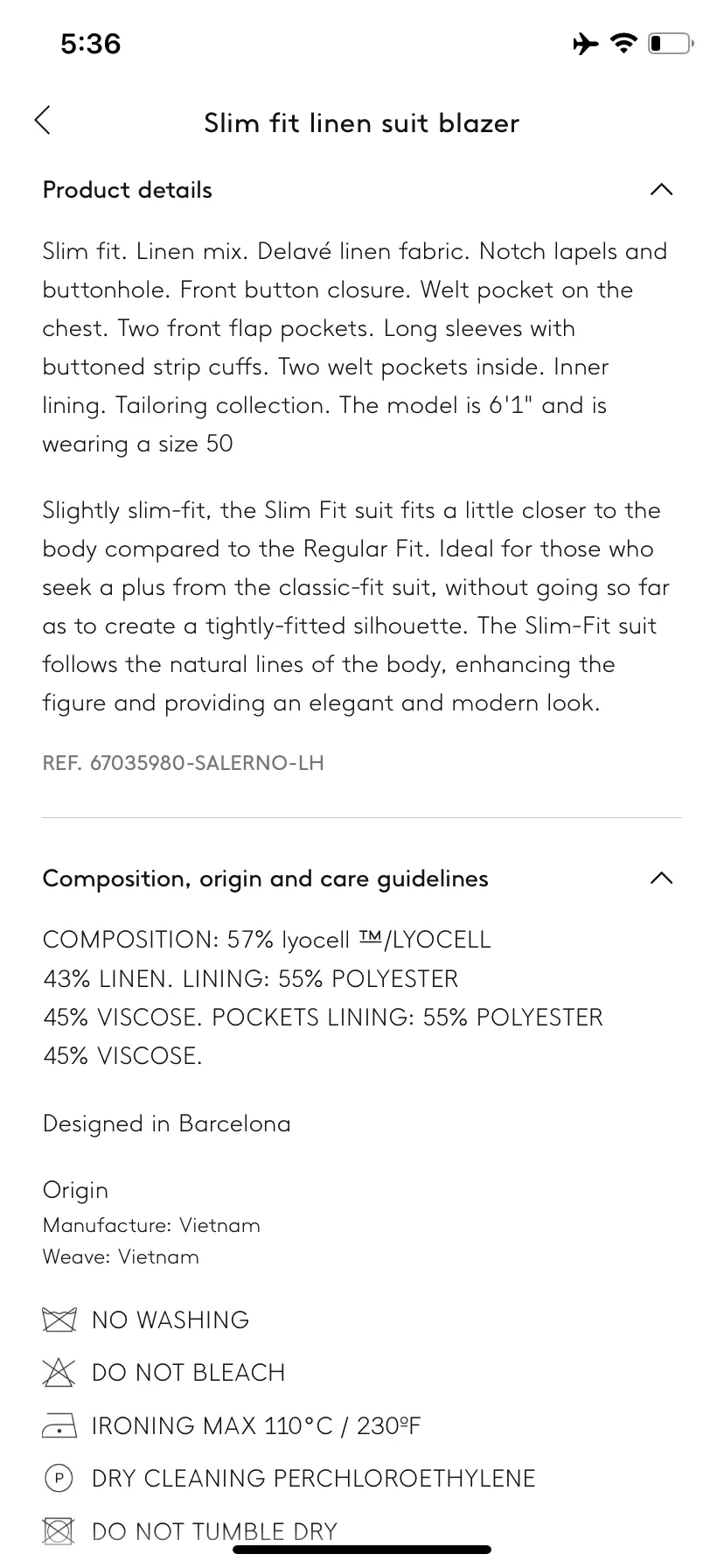
Task: Tap the Designed in Barcelona text
Action: point(167,1123)
